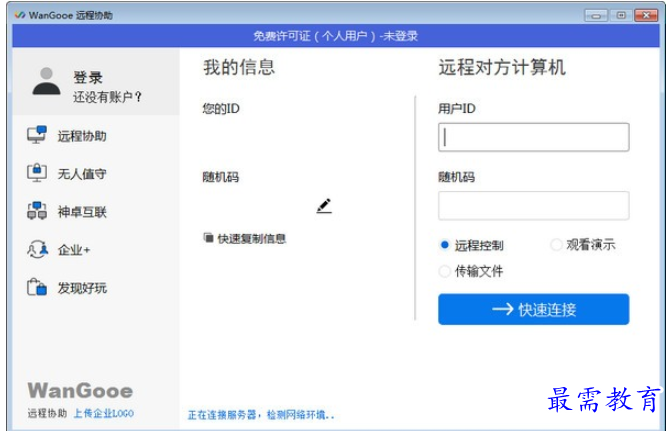Click 快速复制信息 text link

coord(252,239)
